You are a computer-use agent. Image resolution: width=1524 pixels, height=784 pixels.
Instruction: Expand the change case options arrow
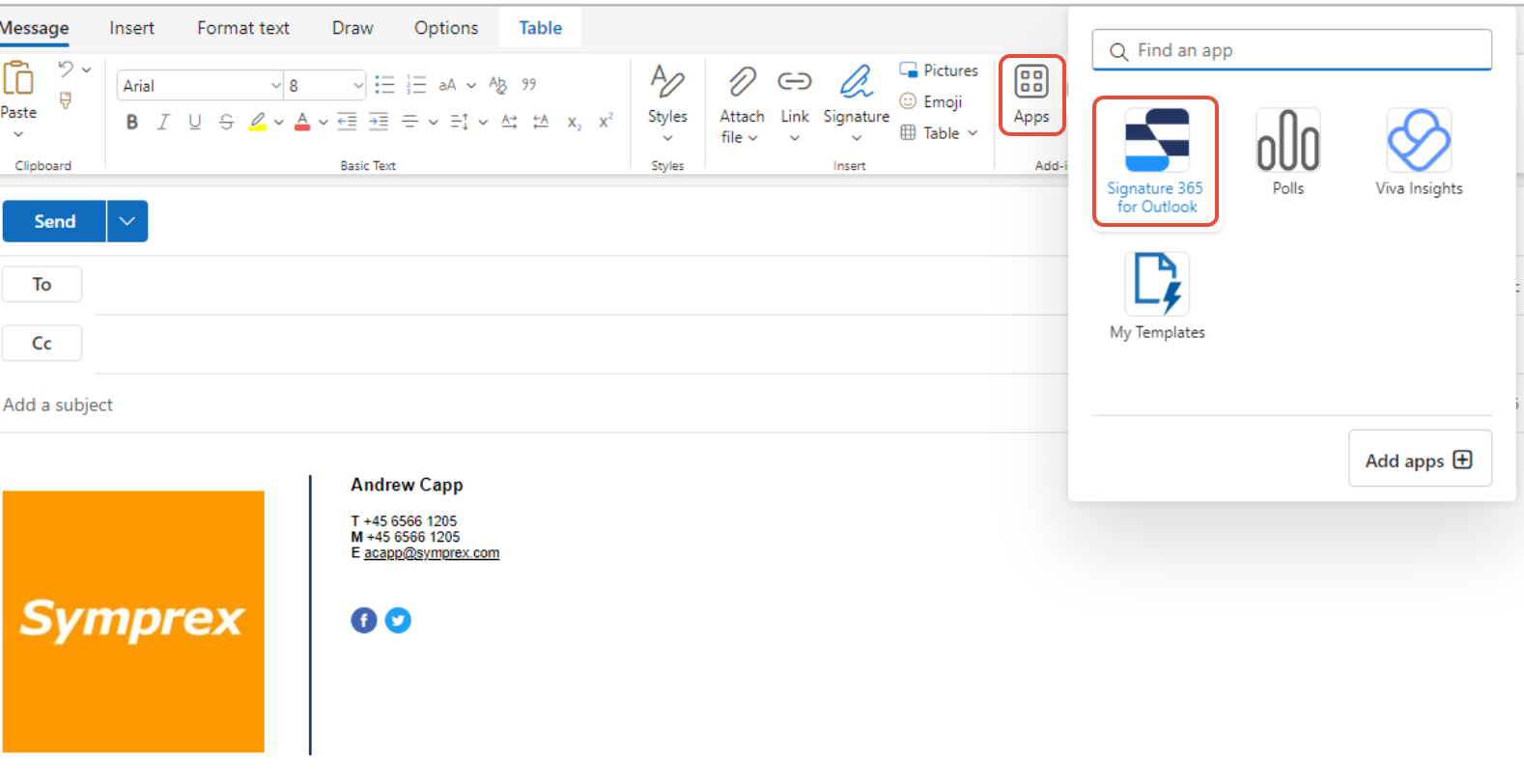coord(471,85)
